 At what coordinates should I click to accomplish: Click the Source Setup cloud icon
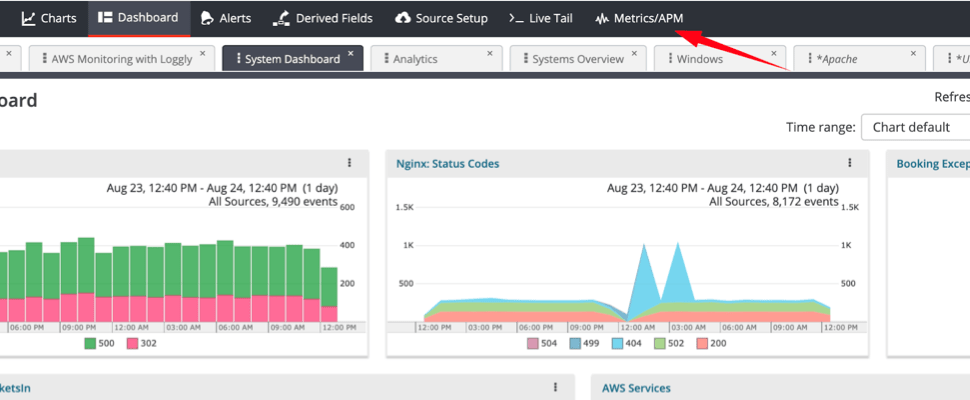[403, 18]
